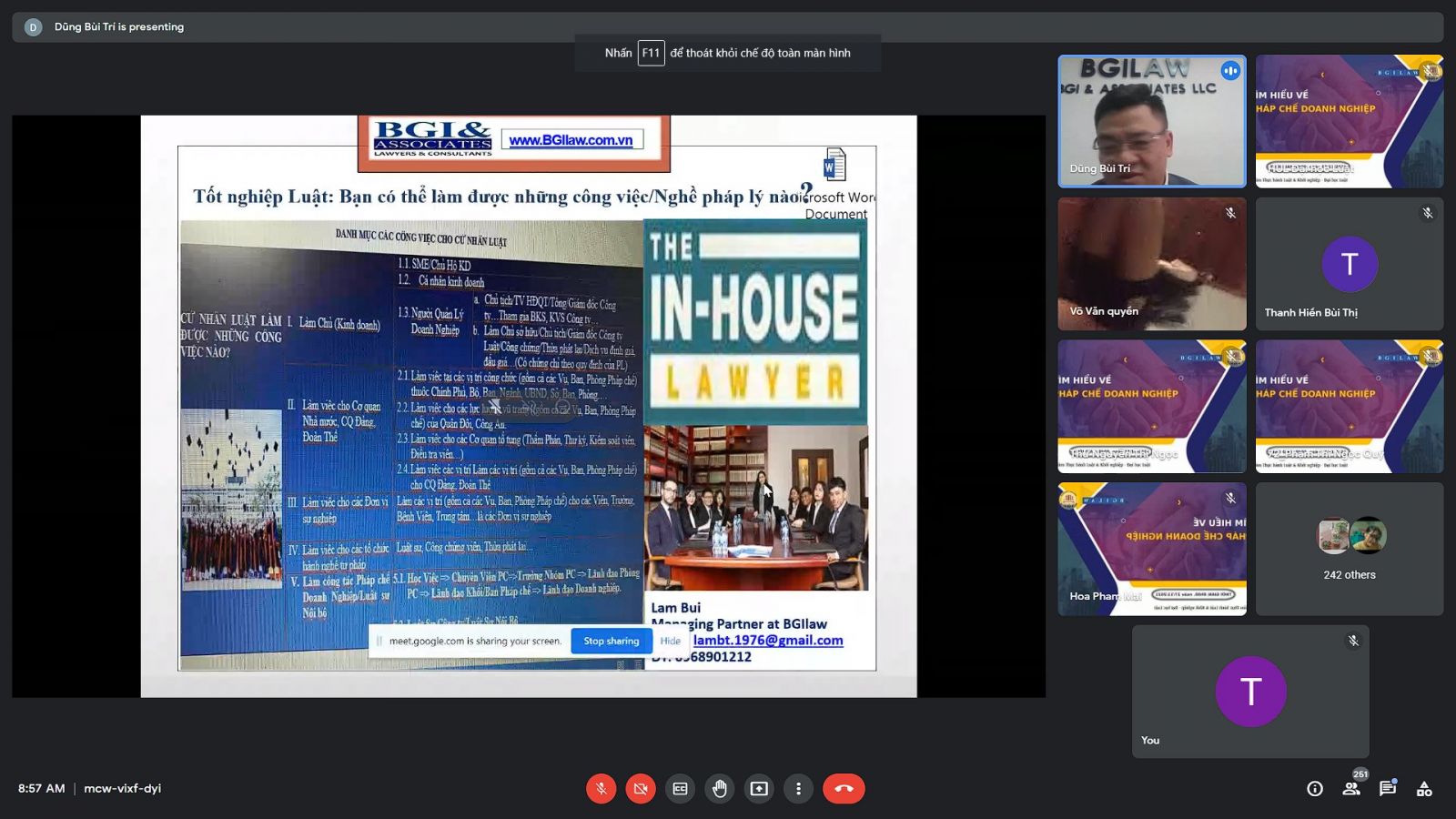This screenshot has height=819, width=1456.
Task: Select the Võ Văn quyền video tile
Action: (1151, 264)
